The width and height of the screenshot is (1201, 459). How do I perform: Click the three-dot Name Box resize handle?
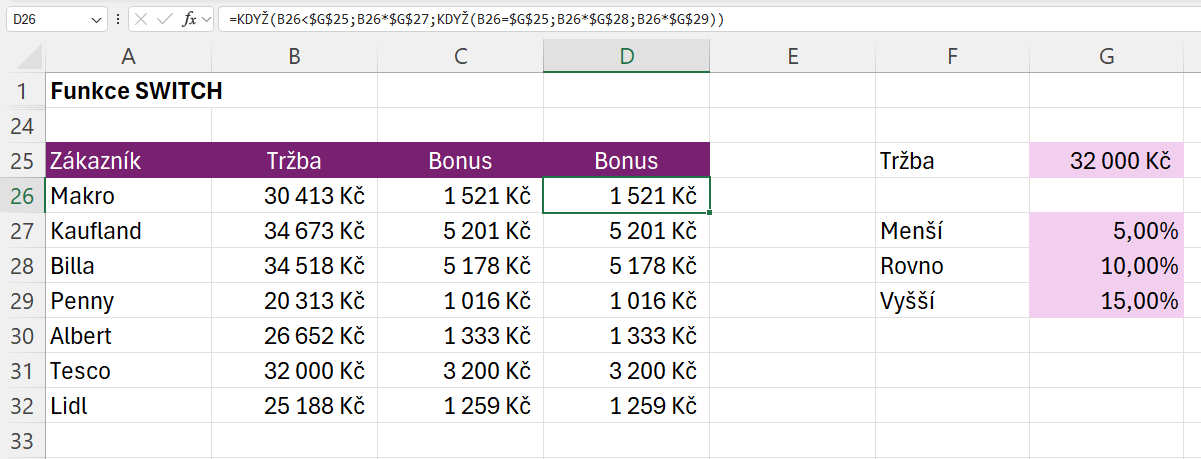pos(119,20)
